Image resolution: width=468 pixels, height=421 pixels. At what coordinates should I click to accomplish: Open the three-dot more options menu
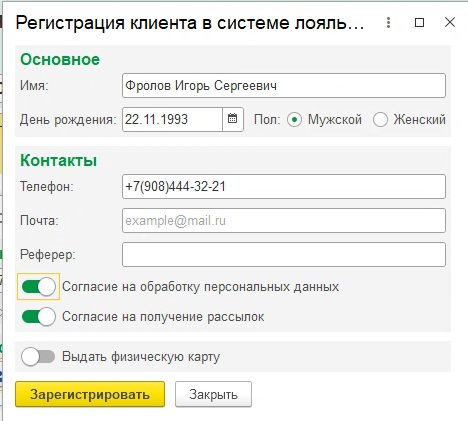[388, 23]
